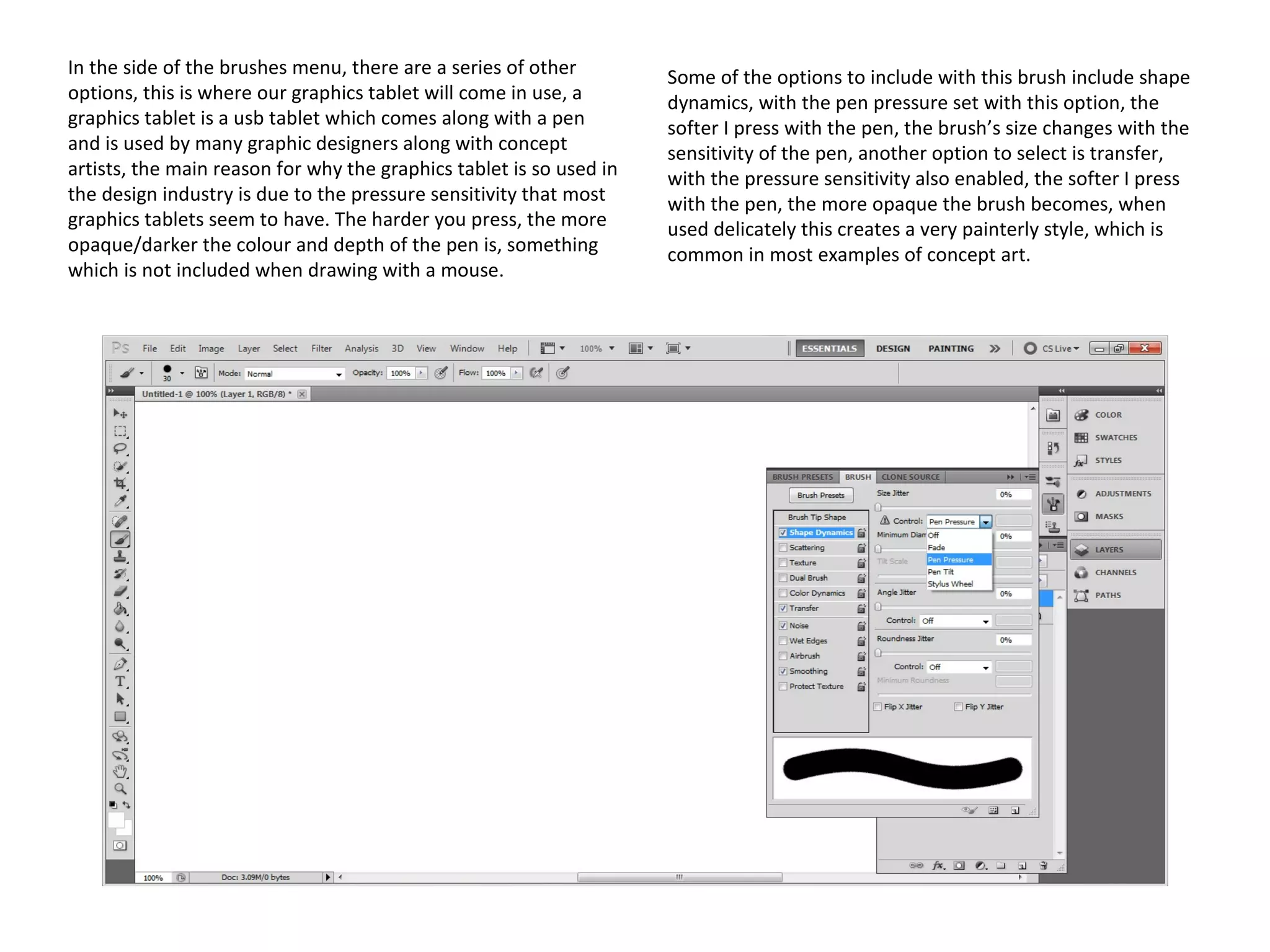This screenshot has width=1270, height=952.
Task: Check Flip X Jitter option
Action: pos(878,707)
